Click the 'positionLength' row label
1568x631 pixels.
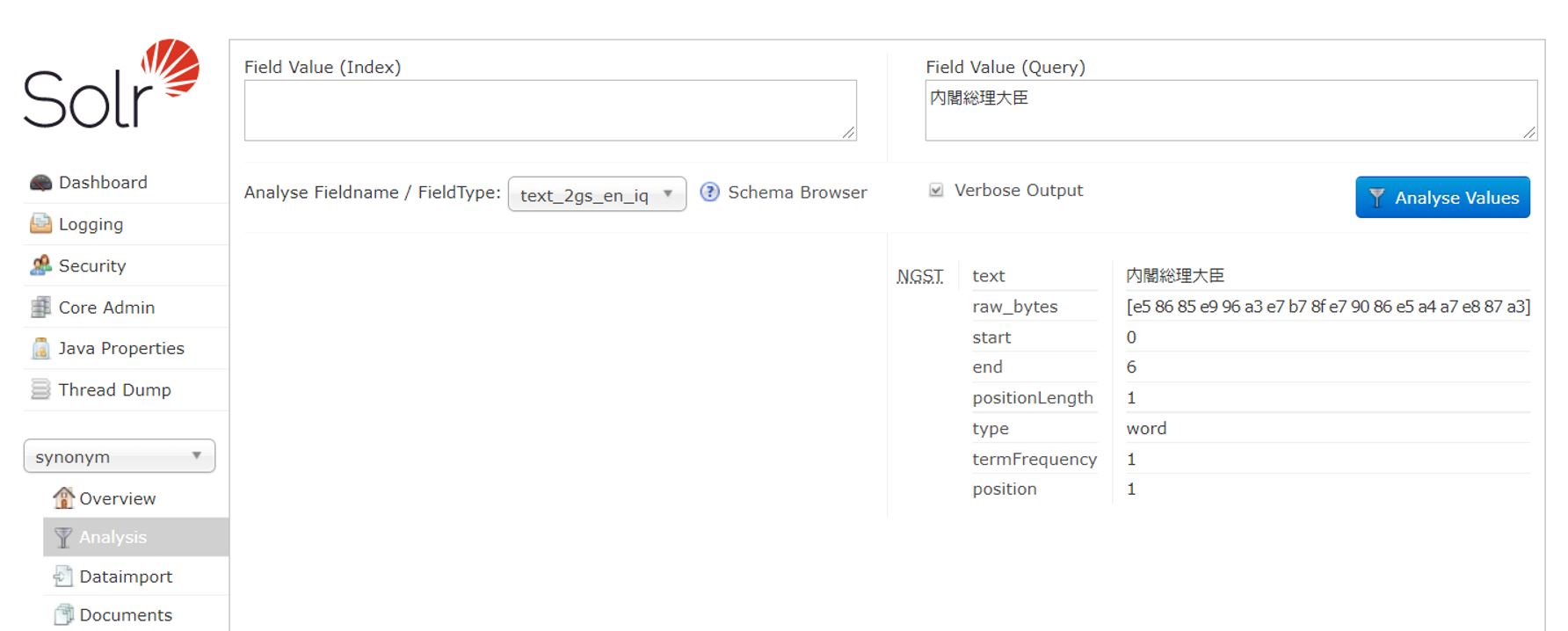pyautogui.click(x=1033, y=398)
